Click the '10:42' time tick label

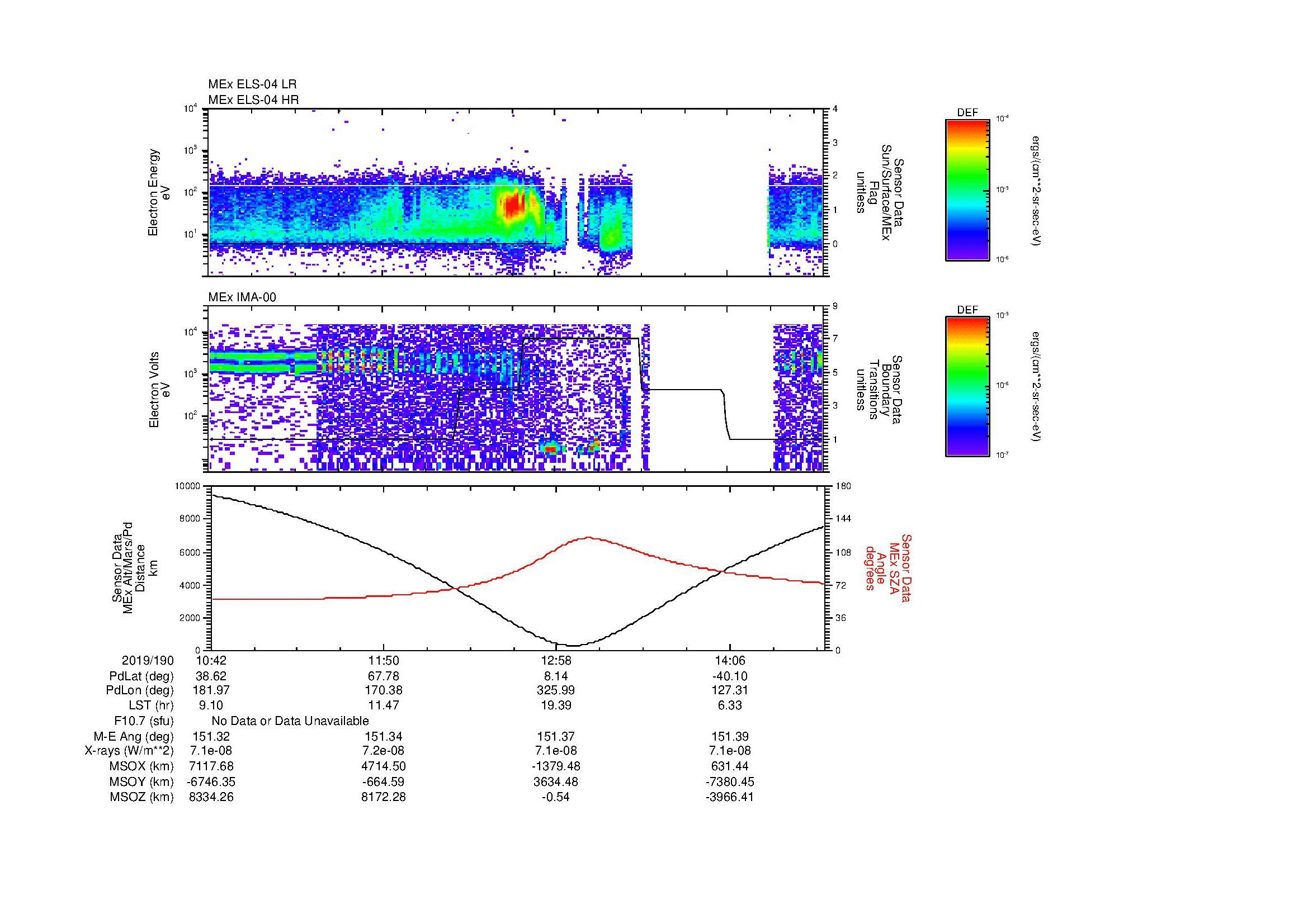tap(211, 661)
